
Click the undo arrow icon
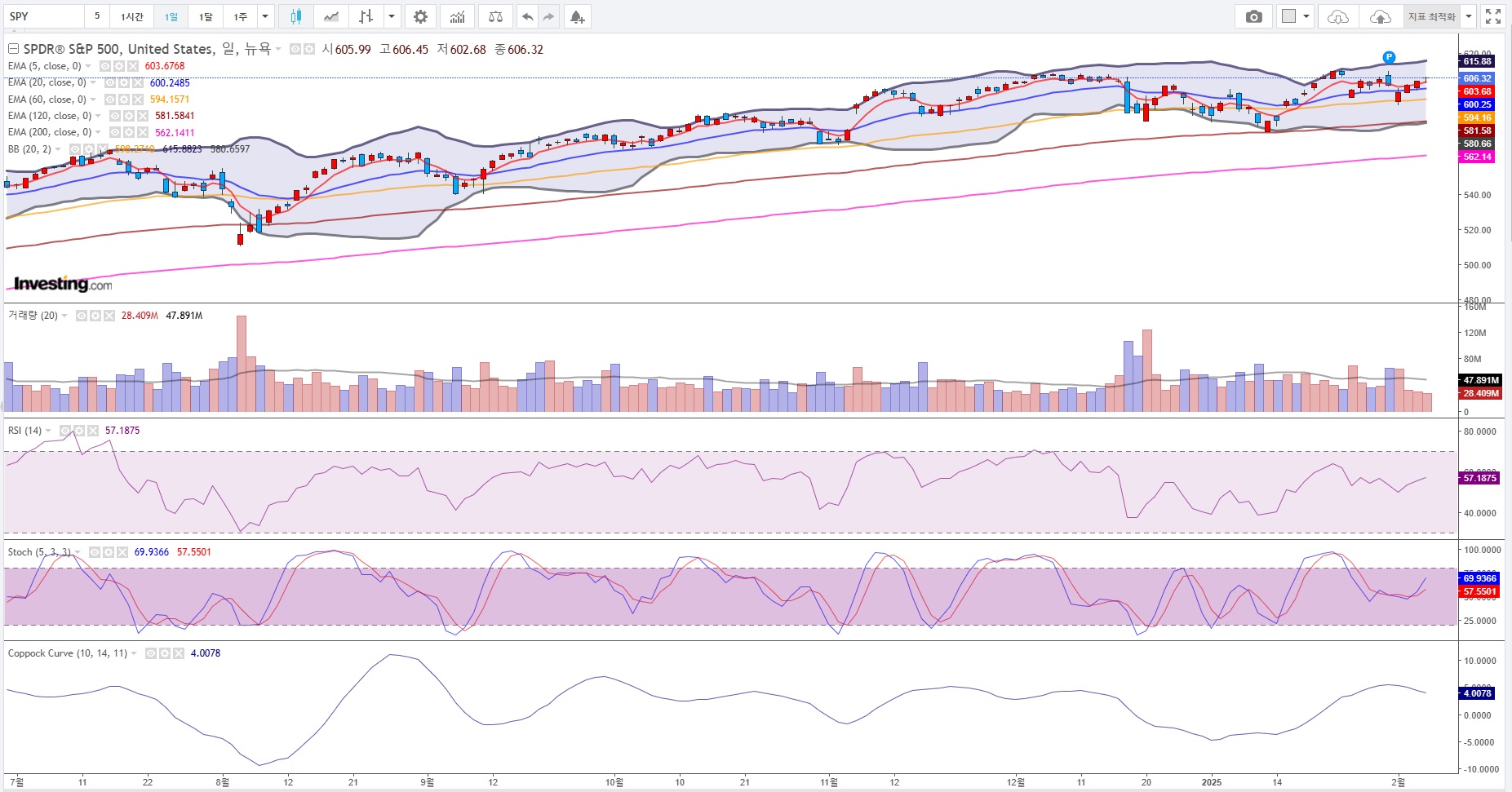click(x=528, y=16)
